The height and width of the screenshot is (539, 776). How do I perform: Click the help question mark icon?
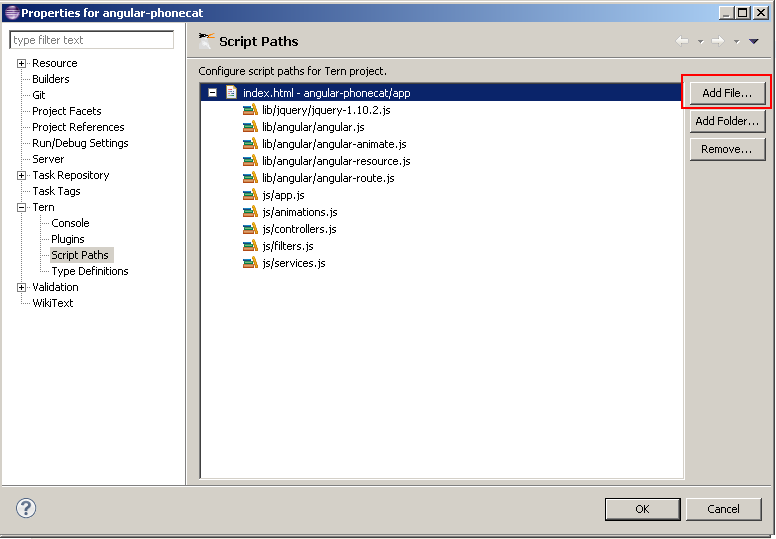tap(26, 508)
